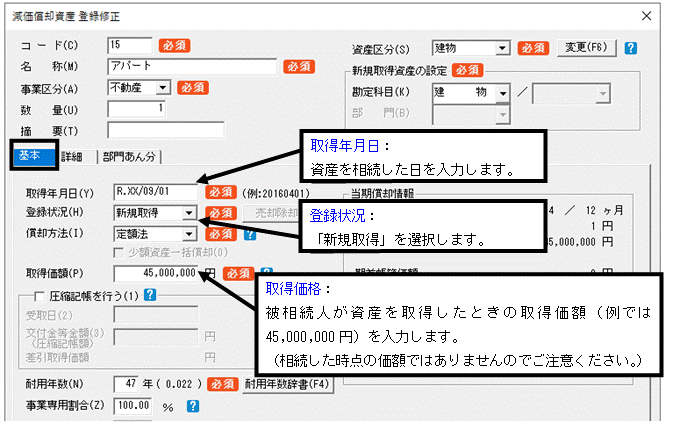The image size is (680, 422).
Task: Expand the 事業区分 dropdown showing 不動産
Action: coord(162,88)
